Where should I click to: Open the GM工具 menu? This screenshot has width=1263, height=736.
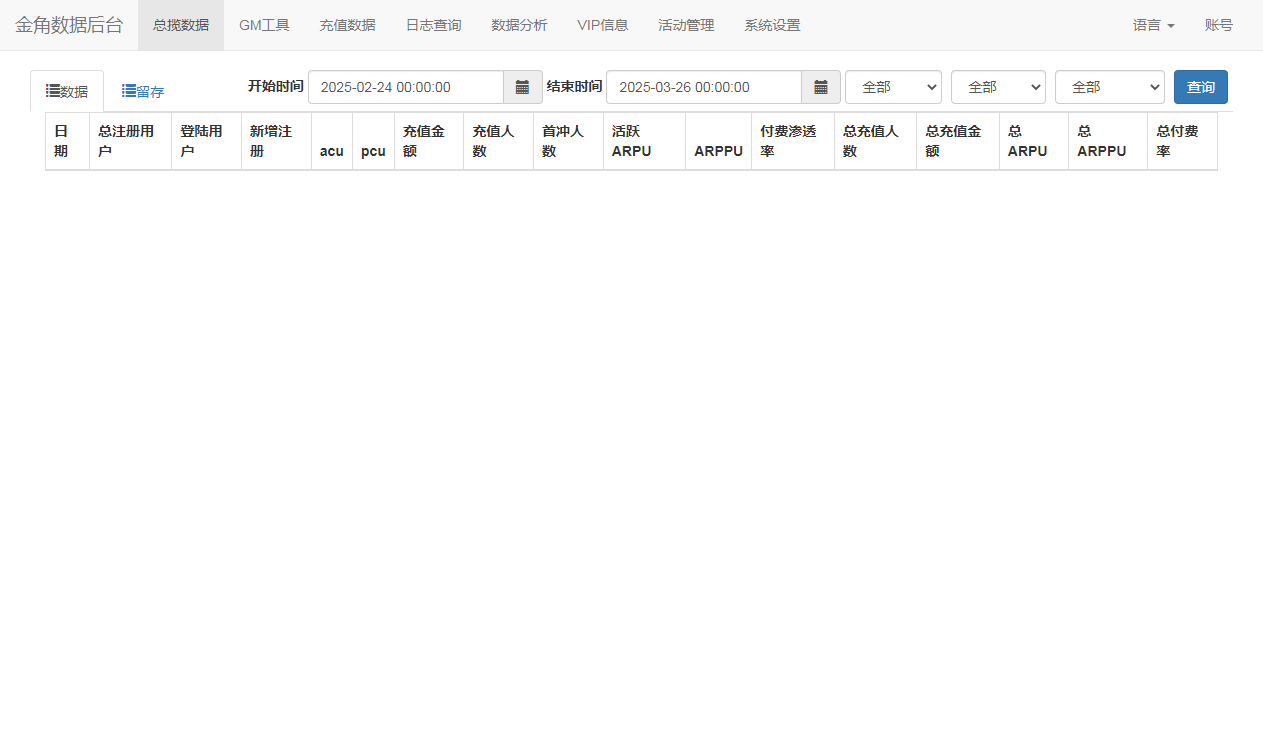(x=264, y=25)
